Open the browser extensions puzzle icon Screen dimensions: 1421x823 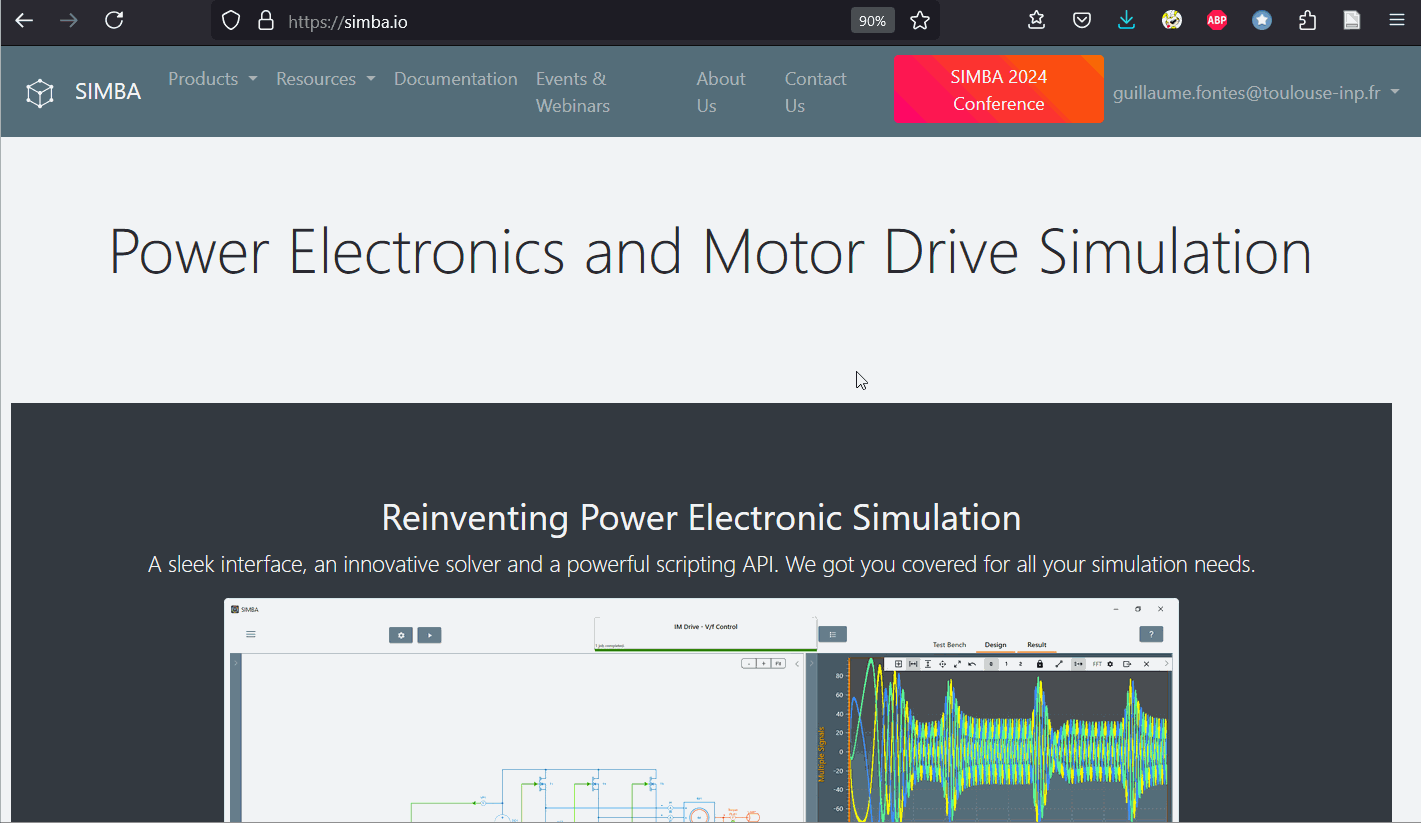click(x=1307, y=20)
